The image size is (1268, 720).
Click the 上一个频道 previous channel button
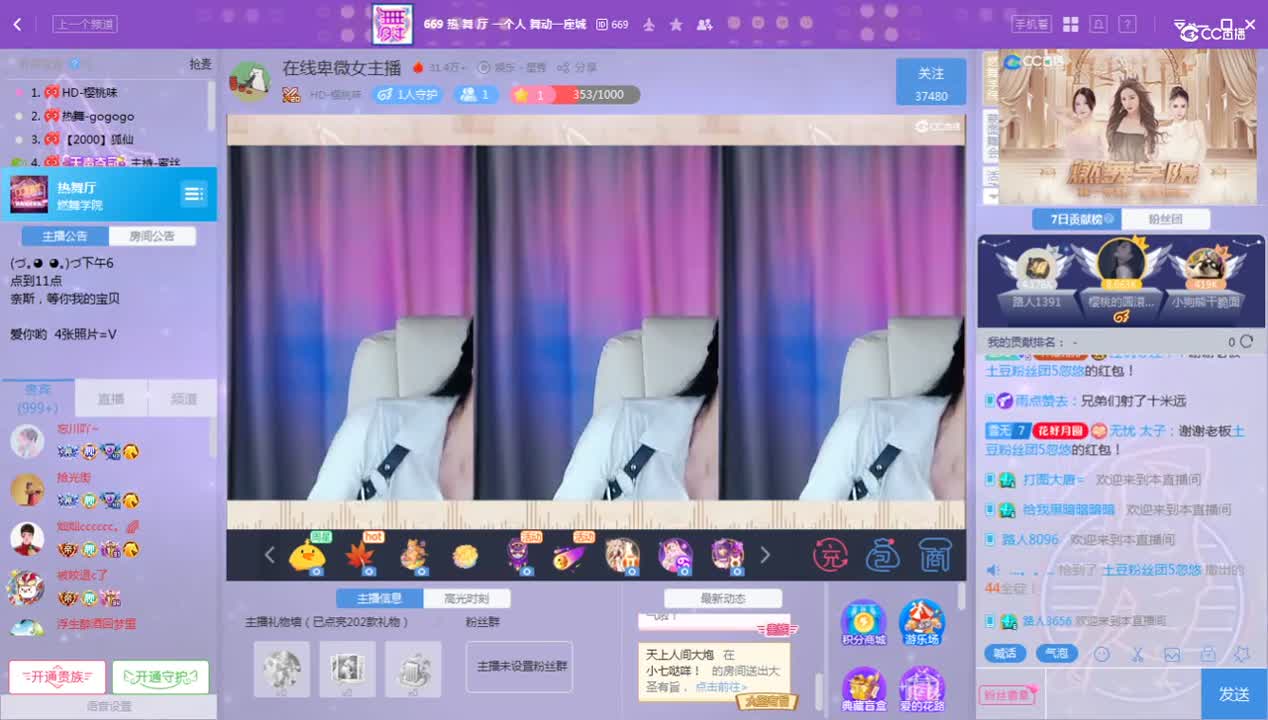(x=85, y=24)
